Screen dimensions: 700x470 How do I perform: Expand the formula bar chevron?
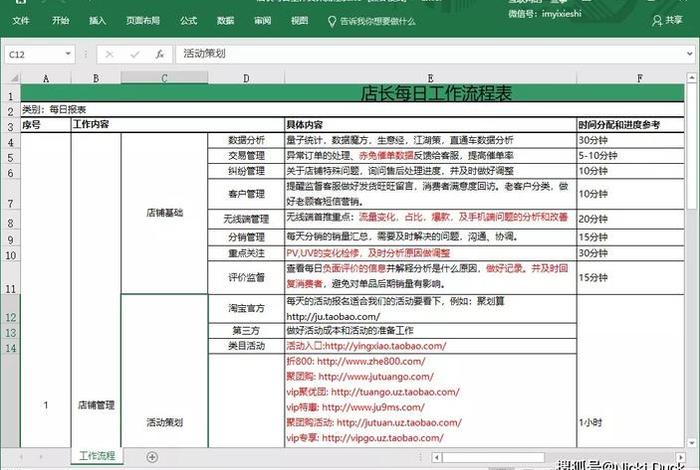690,54
